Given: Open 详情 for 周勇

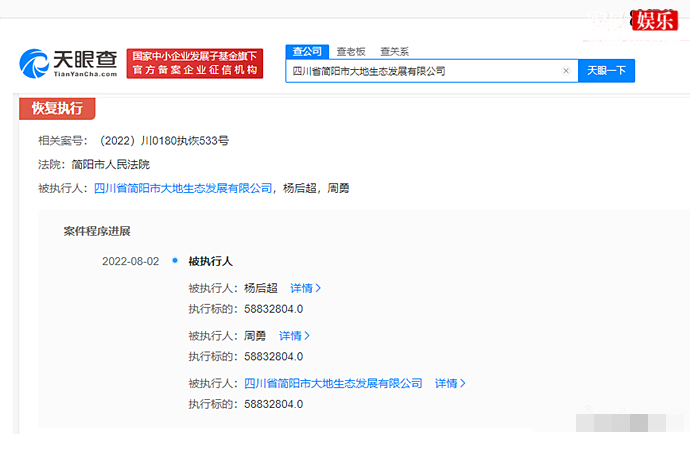Looking at the screenshot, I should pos(294,336).
